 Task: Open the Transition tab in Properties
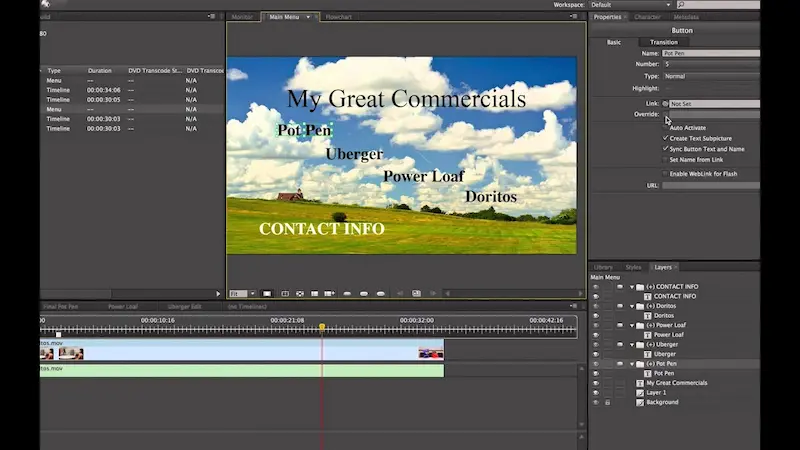click(664, 42)
